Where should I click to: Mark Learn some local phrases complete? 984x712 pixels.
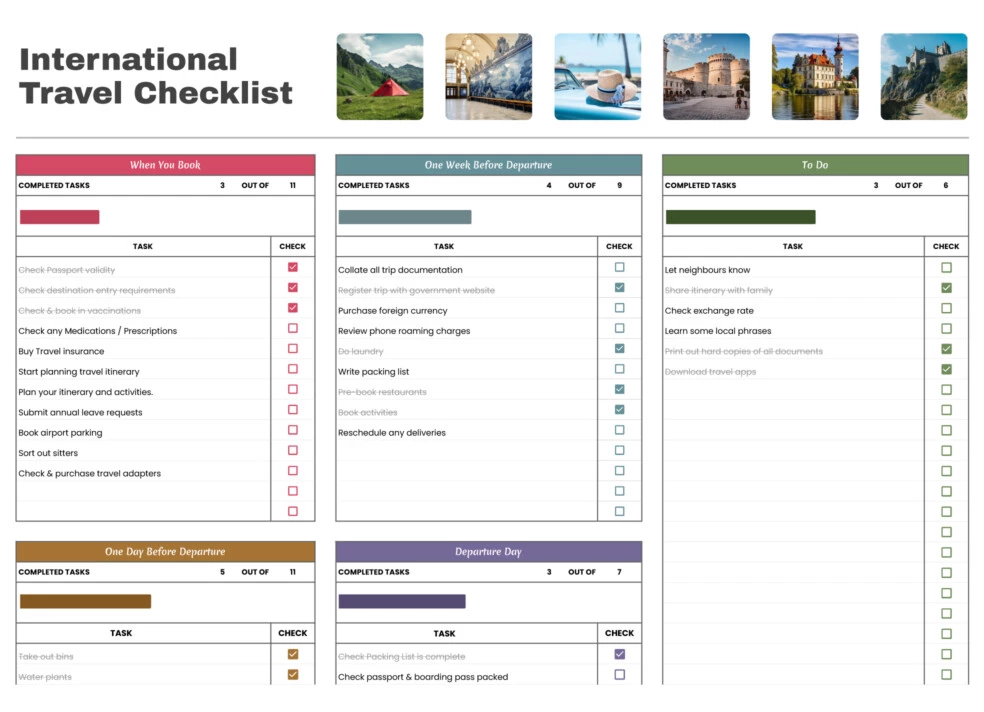946,329
